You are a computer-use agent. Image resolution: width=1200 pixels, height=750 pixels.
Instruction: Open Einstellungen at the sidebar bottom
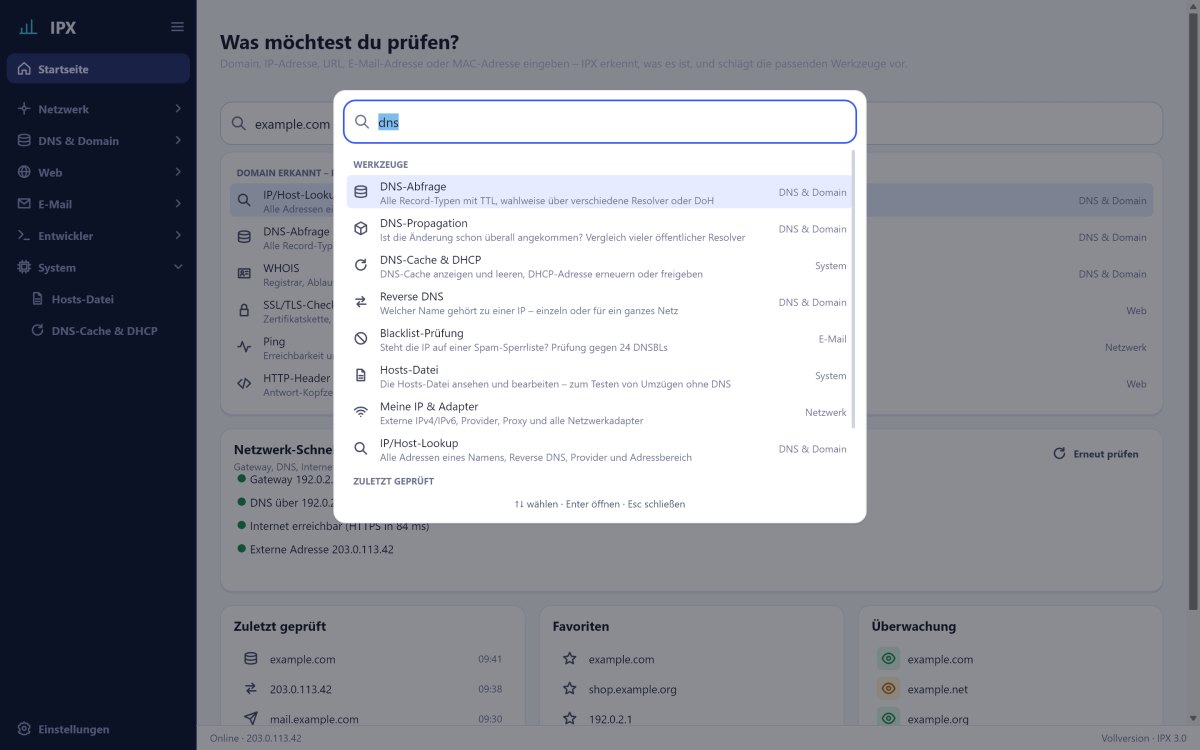click(98, 729)
